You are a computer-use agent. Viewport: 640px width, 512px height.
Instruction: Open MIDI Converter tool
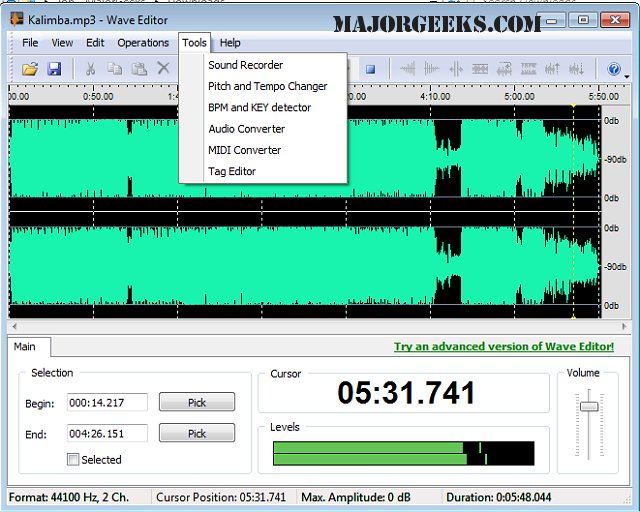(263, 150)
